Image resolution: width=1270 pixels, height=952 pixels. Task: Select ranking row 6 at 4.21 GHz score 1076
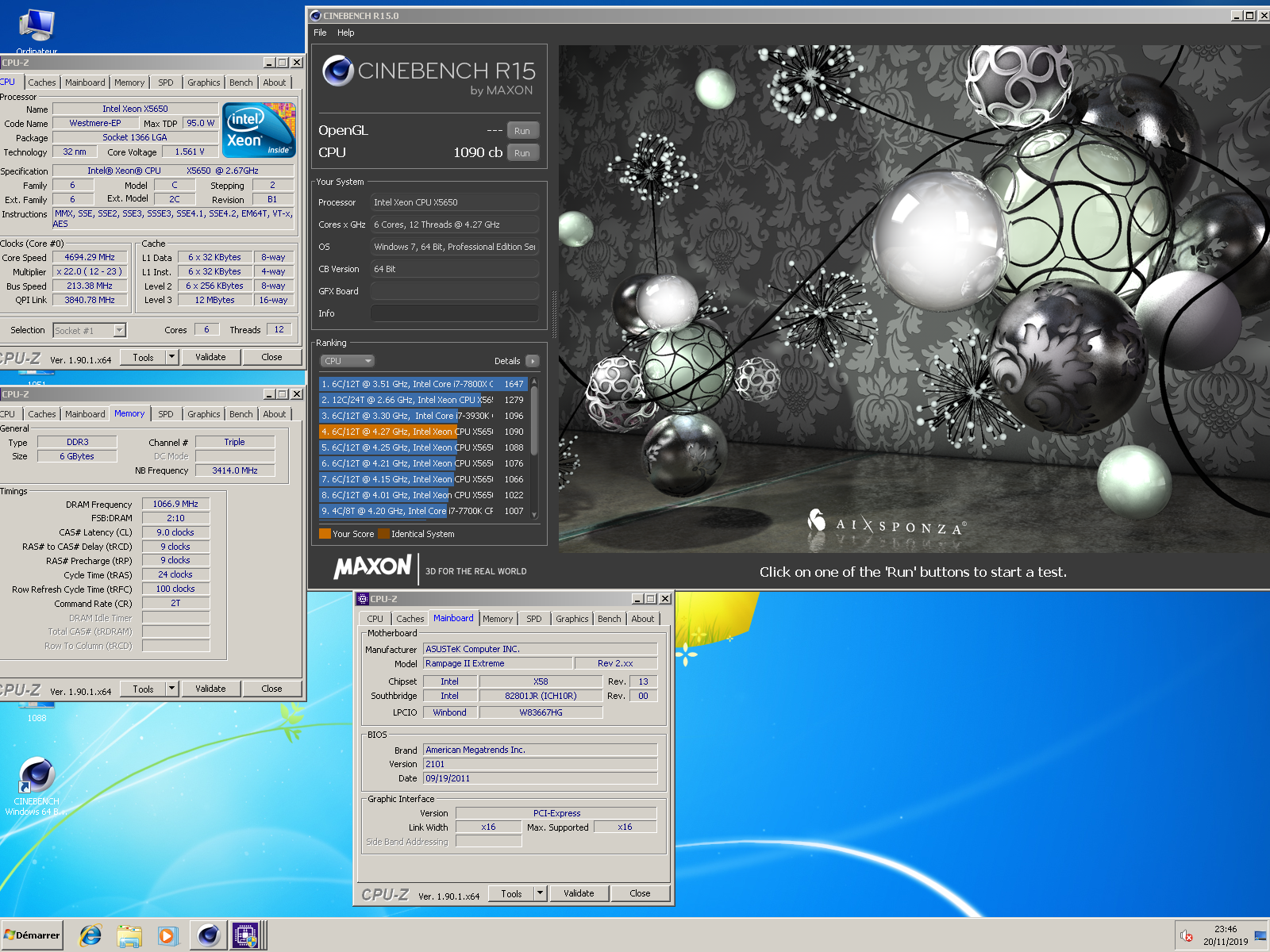point(423,463)
